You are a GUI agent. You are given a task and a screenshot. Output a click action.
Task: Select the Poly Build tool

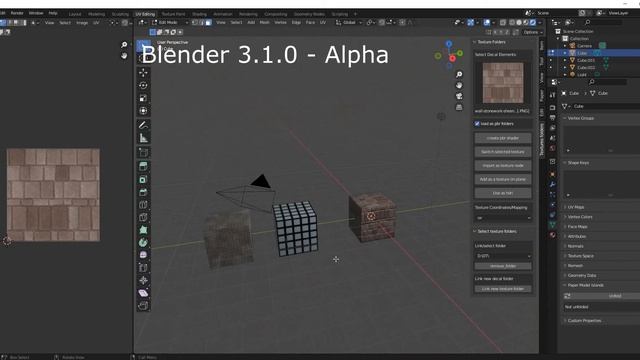click(x=143, y=230)
